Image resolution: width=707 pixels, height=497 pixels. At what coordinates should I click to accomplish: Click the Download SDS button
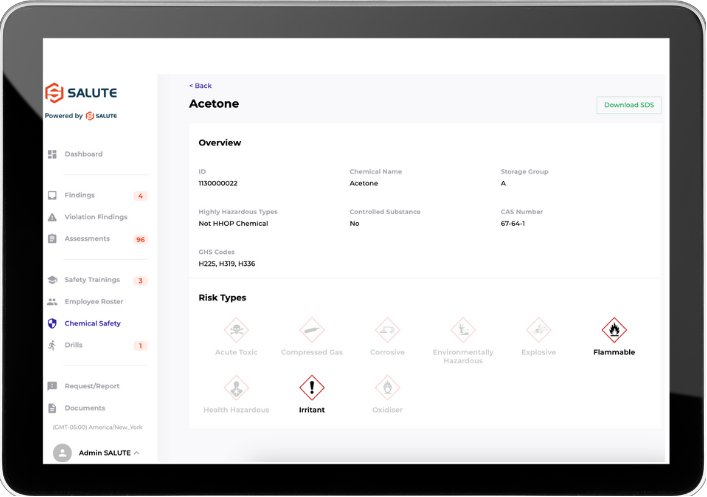coord(629,105)
